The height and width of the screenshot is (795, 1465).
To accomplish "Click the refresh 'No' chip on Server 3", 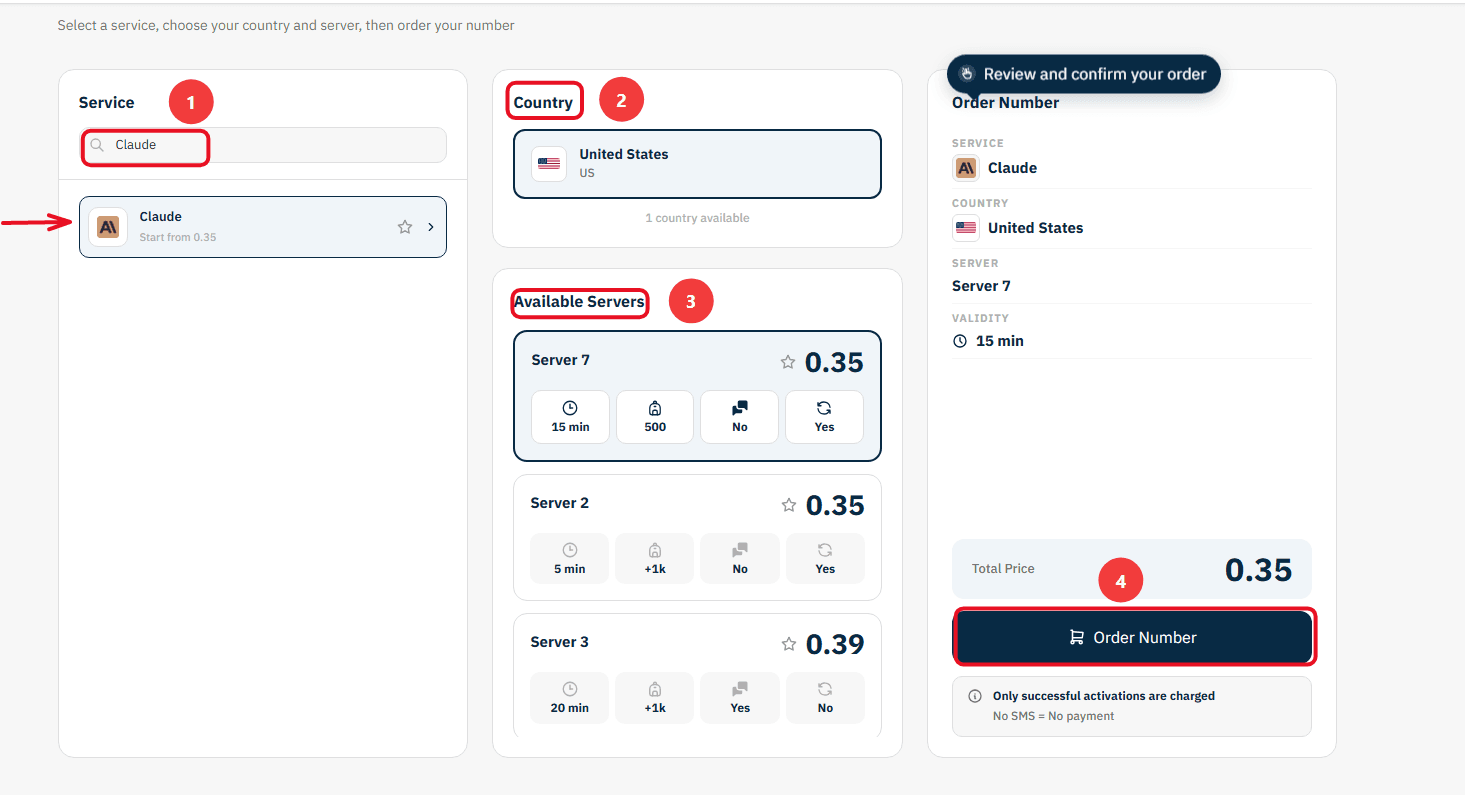I will [825, 698].
